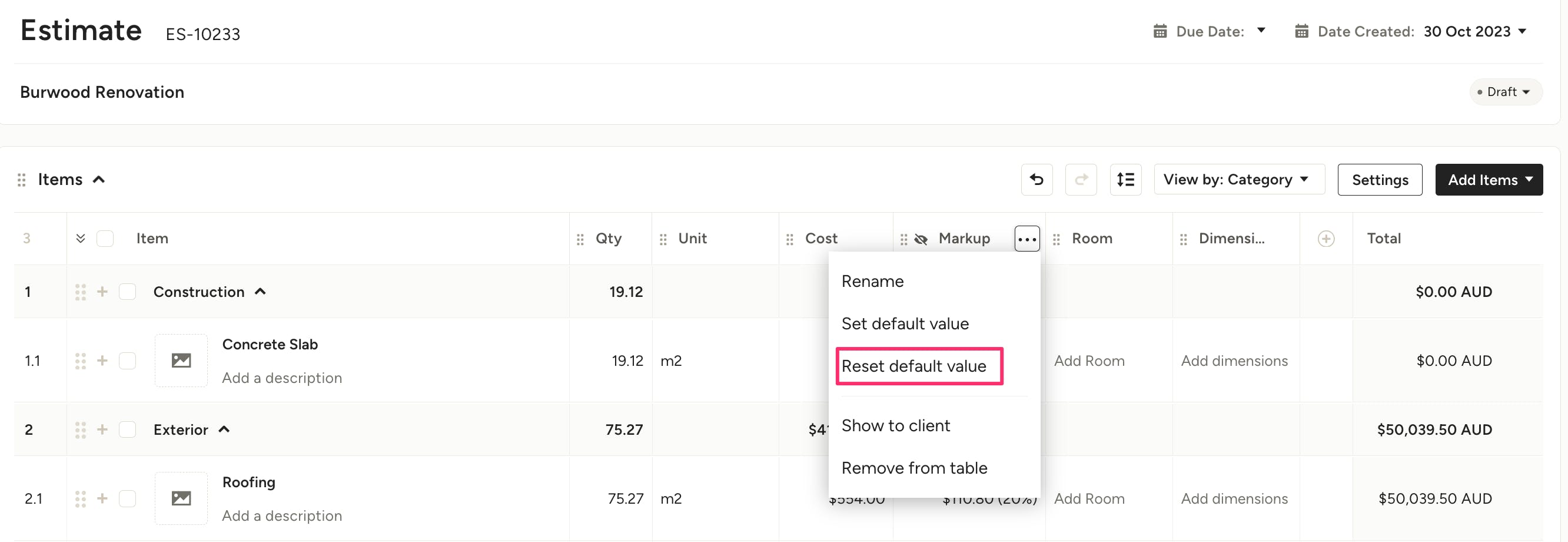Open the Draft status dropdown

(1505, 92)
